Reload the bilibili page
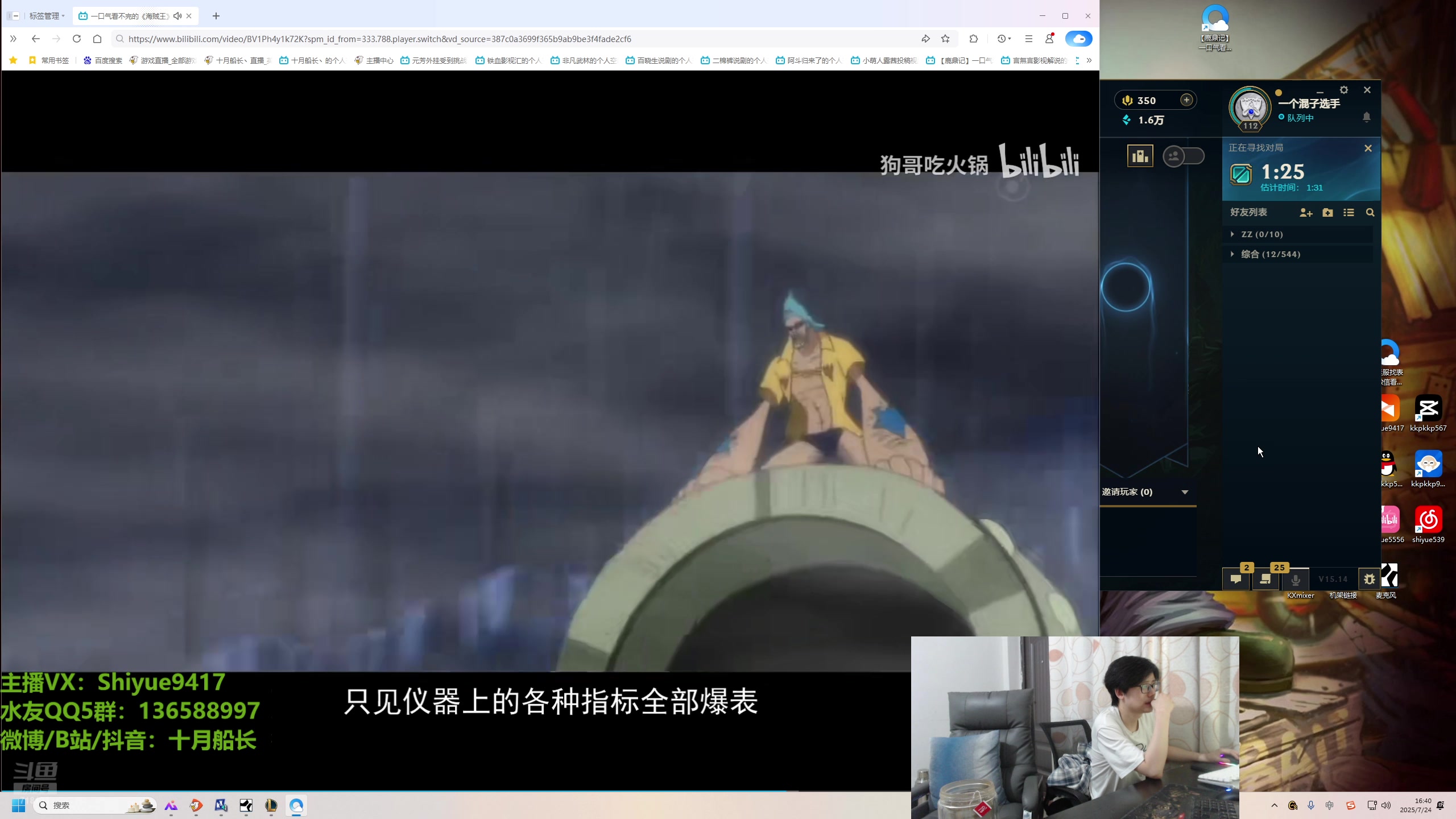 tap(77, 39)
